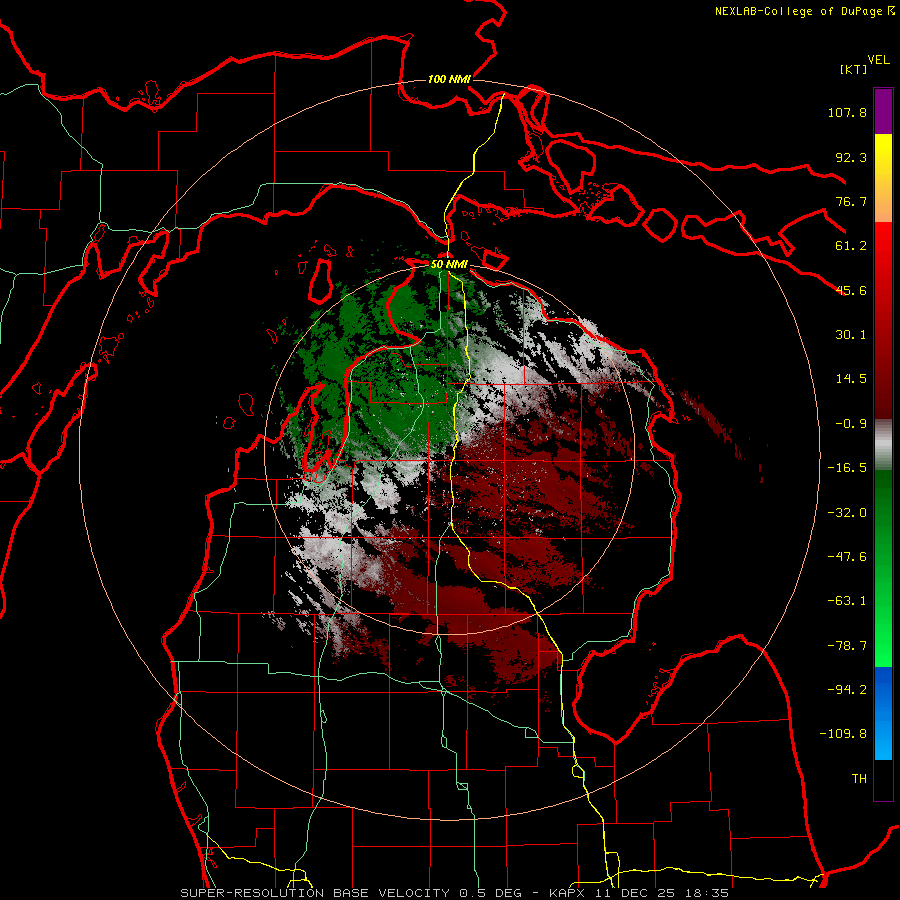
Task: Click the blue segment of color bar
Action: pyautogui.click(x=883, y=713)
